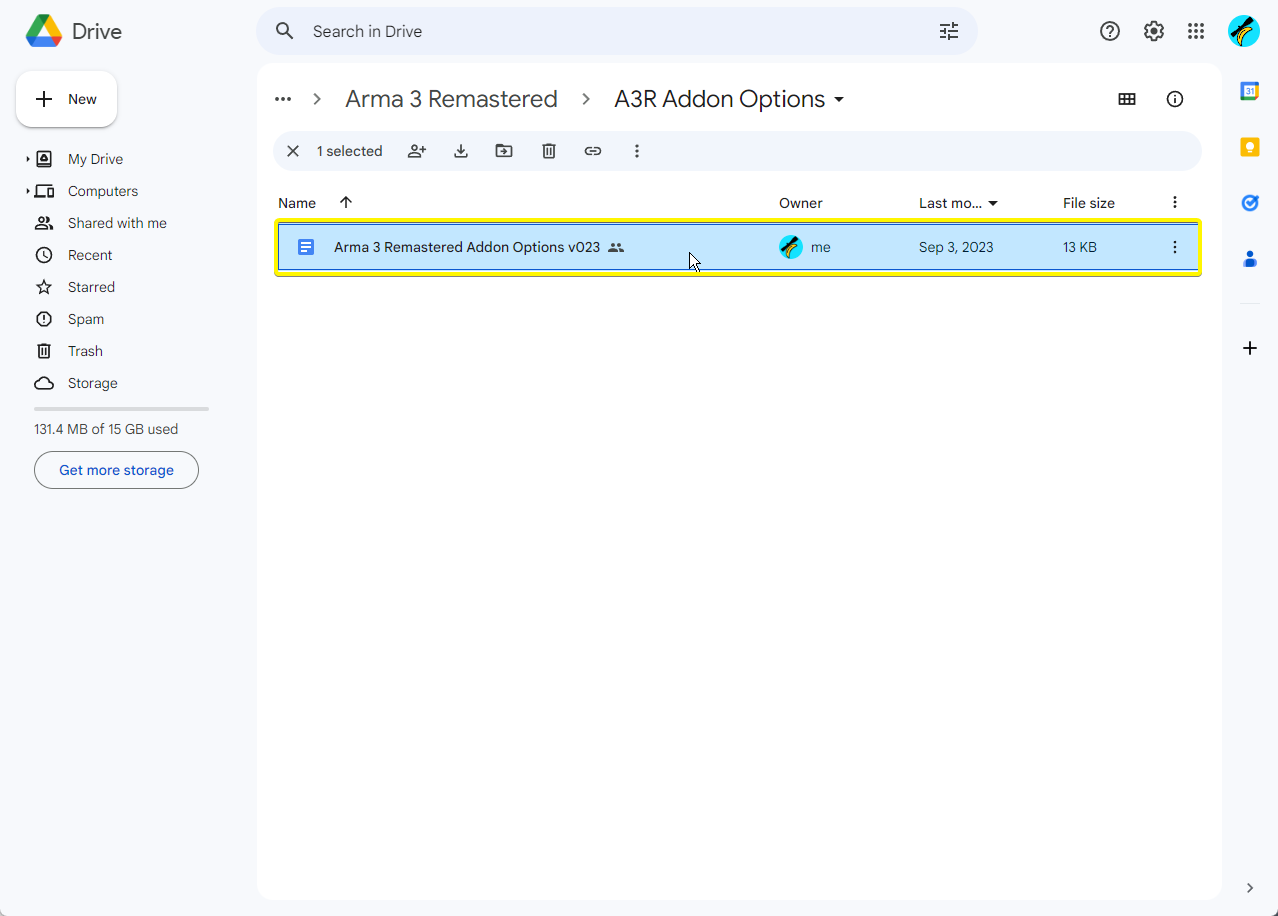Download the selected file

click(461, 151)
